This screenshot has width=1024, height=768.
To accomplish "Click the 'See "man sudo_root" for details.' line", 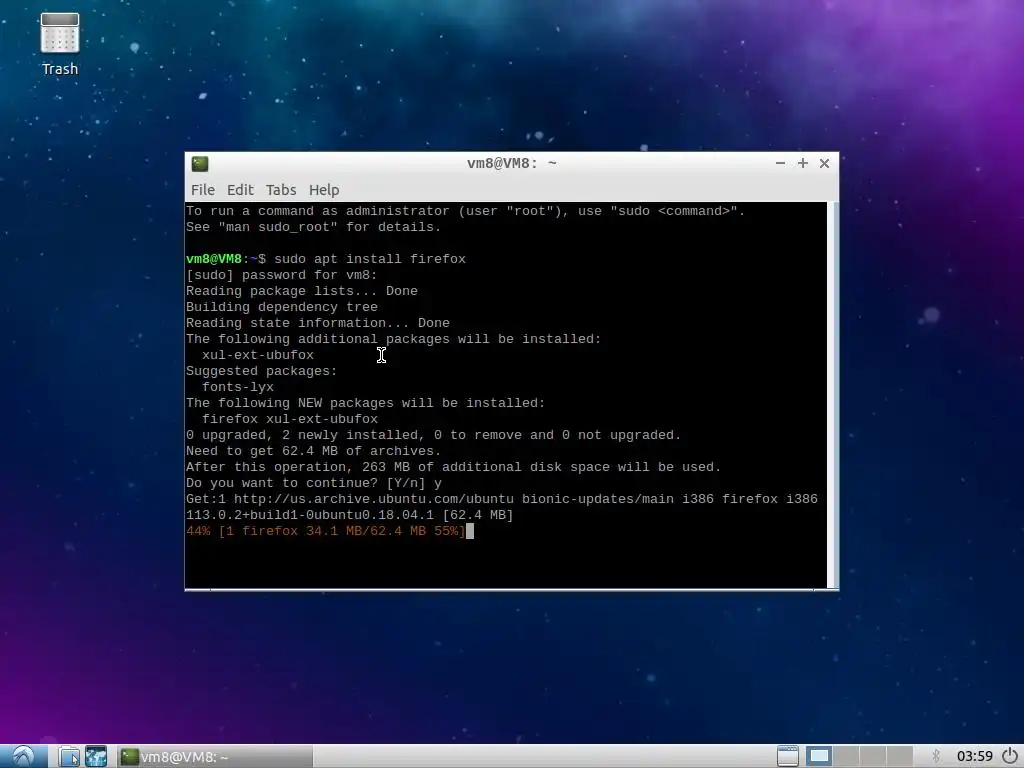I will tap(313, 227).
